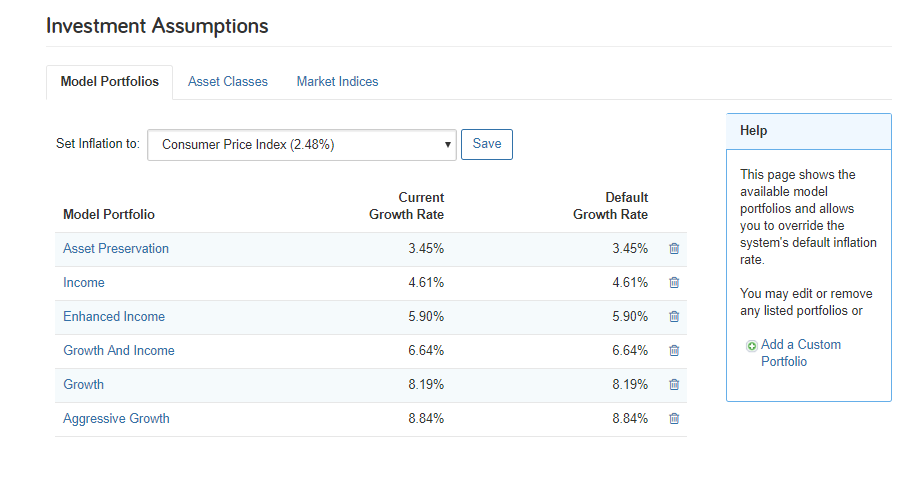Click trash icon for Income row
This screenshot has width=922, height=481.
[674, 283]
